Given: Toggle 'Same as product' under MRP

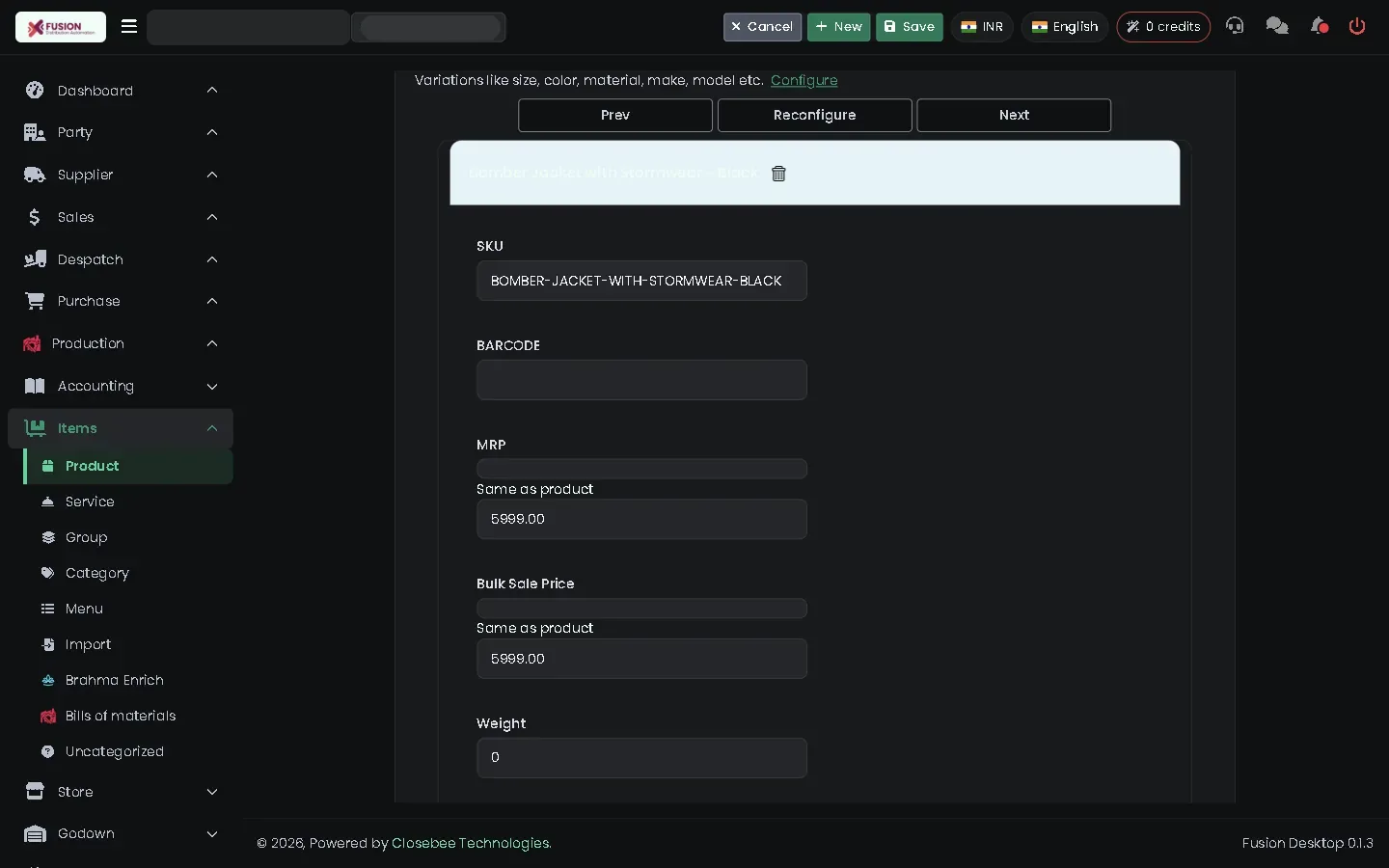Looking at the screenshot, I should [641, 469].
